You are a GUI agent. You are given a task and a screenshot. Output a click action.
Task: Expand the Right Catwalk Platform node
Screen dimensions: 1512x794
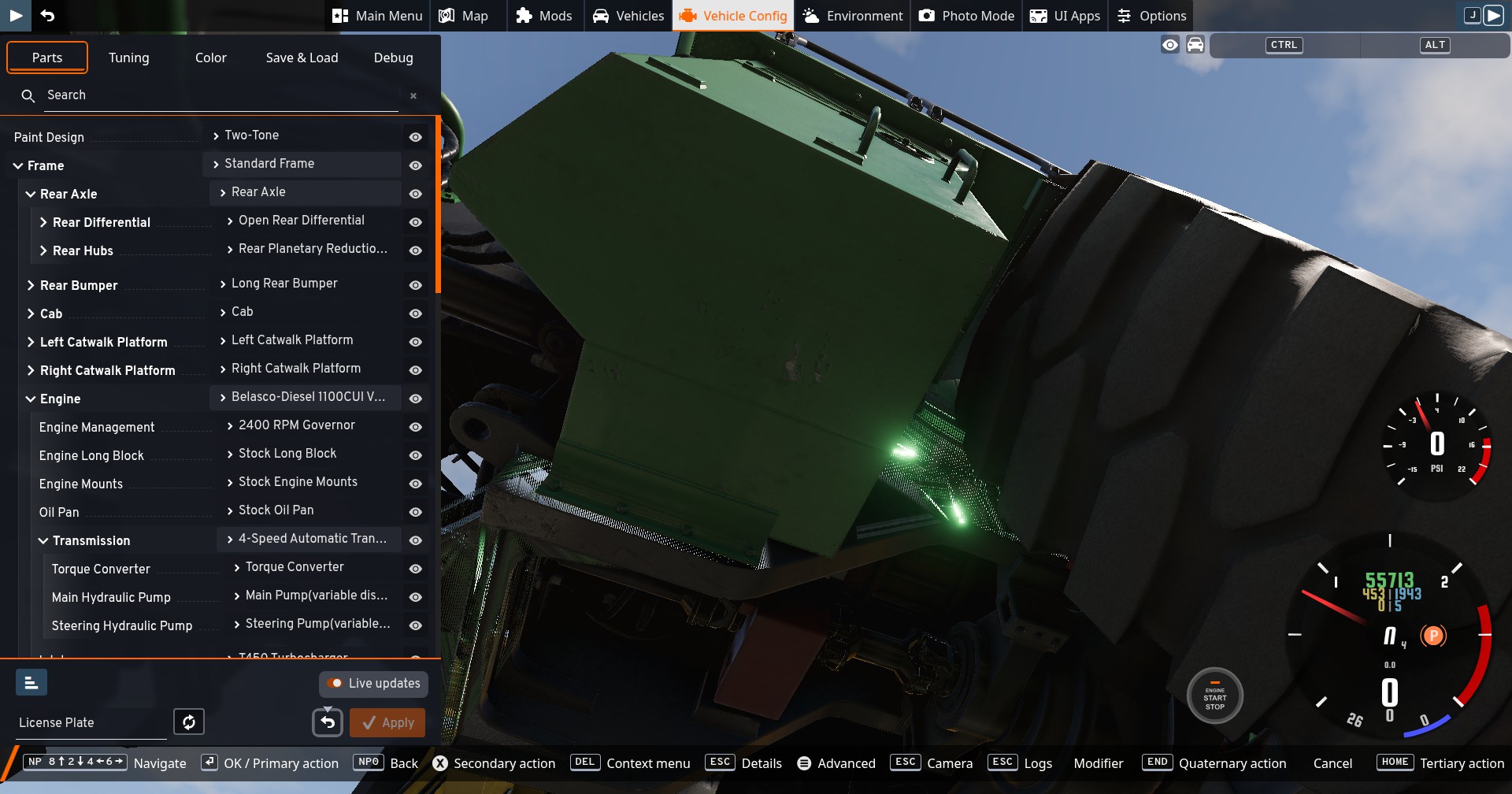coord(31,370)
